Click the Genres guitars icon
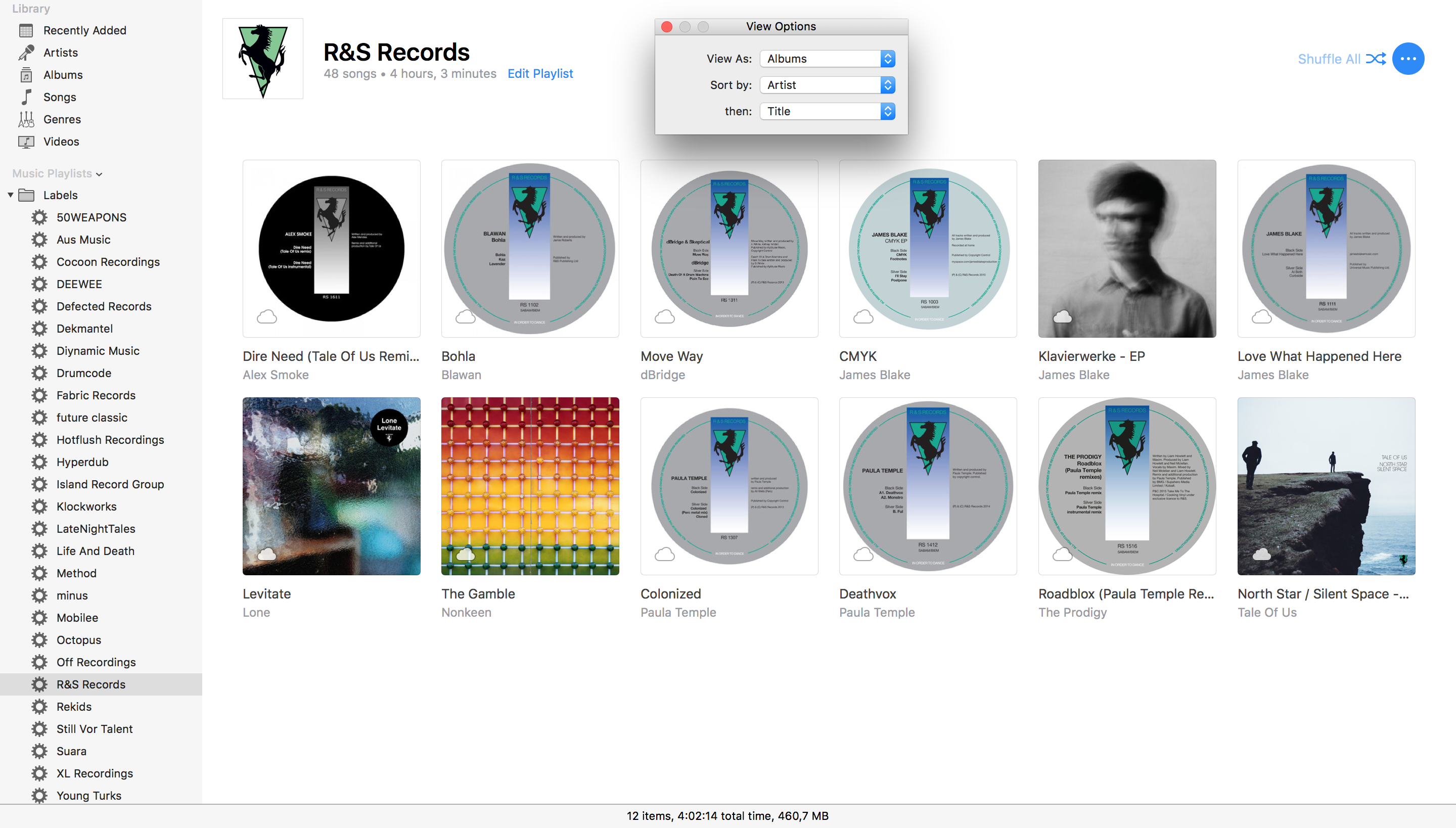 (x=26, y=119)
